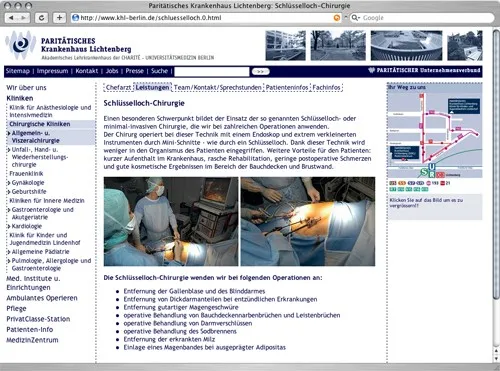Viewport: 500px width, 371px height.
Task: Reload the page with the refresh button
Action: point(41,18)
